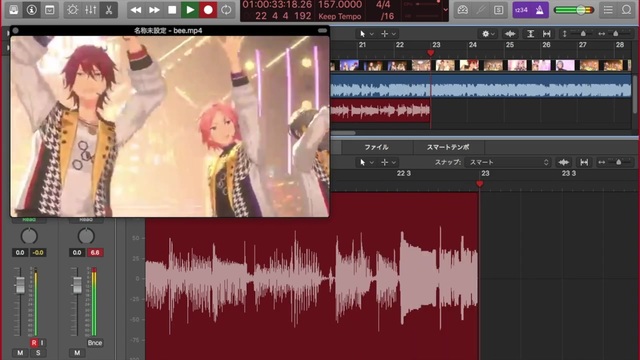Expand the tracks area gear settings menu

coord(488,34)
